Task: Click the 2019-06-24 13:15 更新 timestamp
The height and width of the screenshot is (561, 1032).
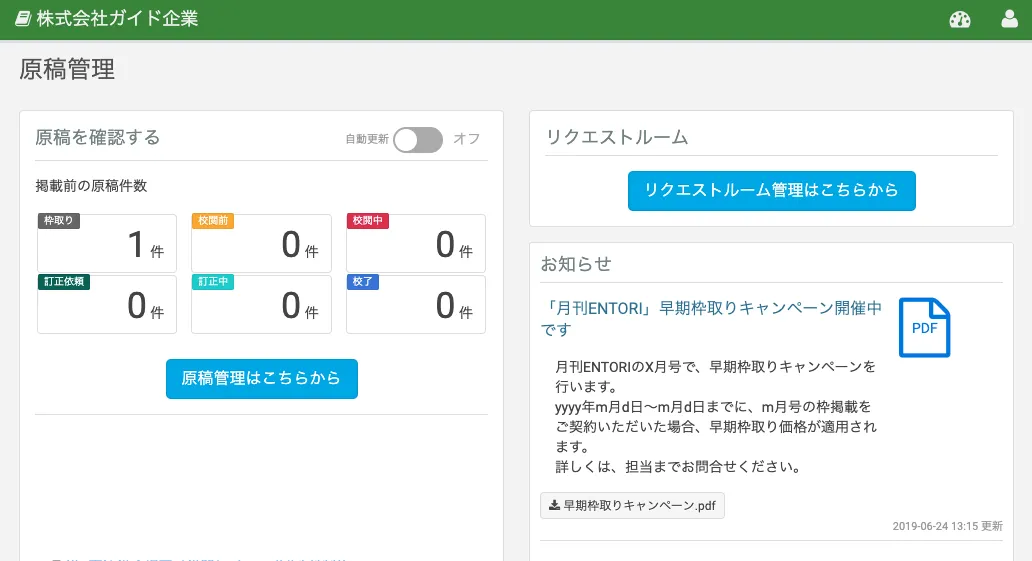Action: [947, 526]
